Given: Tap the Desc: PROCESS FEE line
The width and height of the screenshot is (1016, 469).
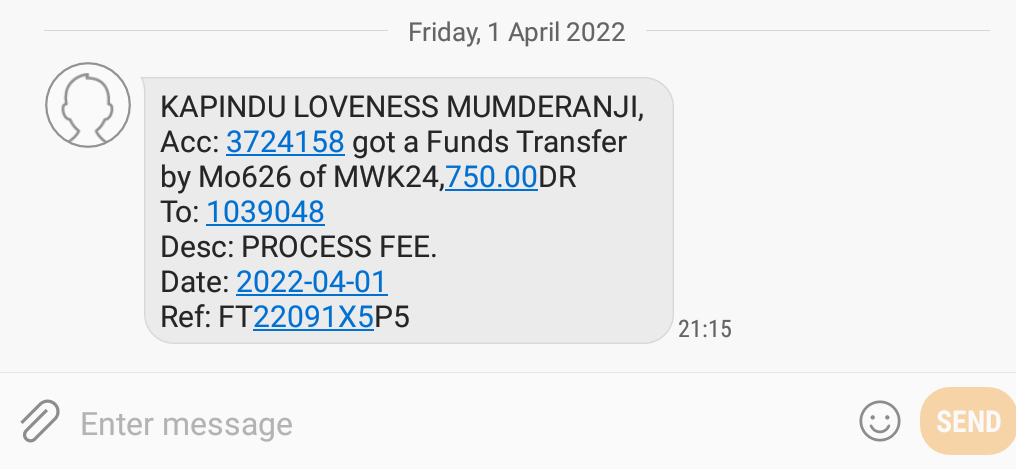Looking at the screenshot, I should pyautogui.click(x=299, y=247).
